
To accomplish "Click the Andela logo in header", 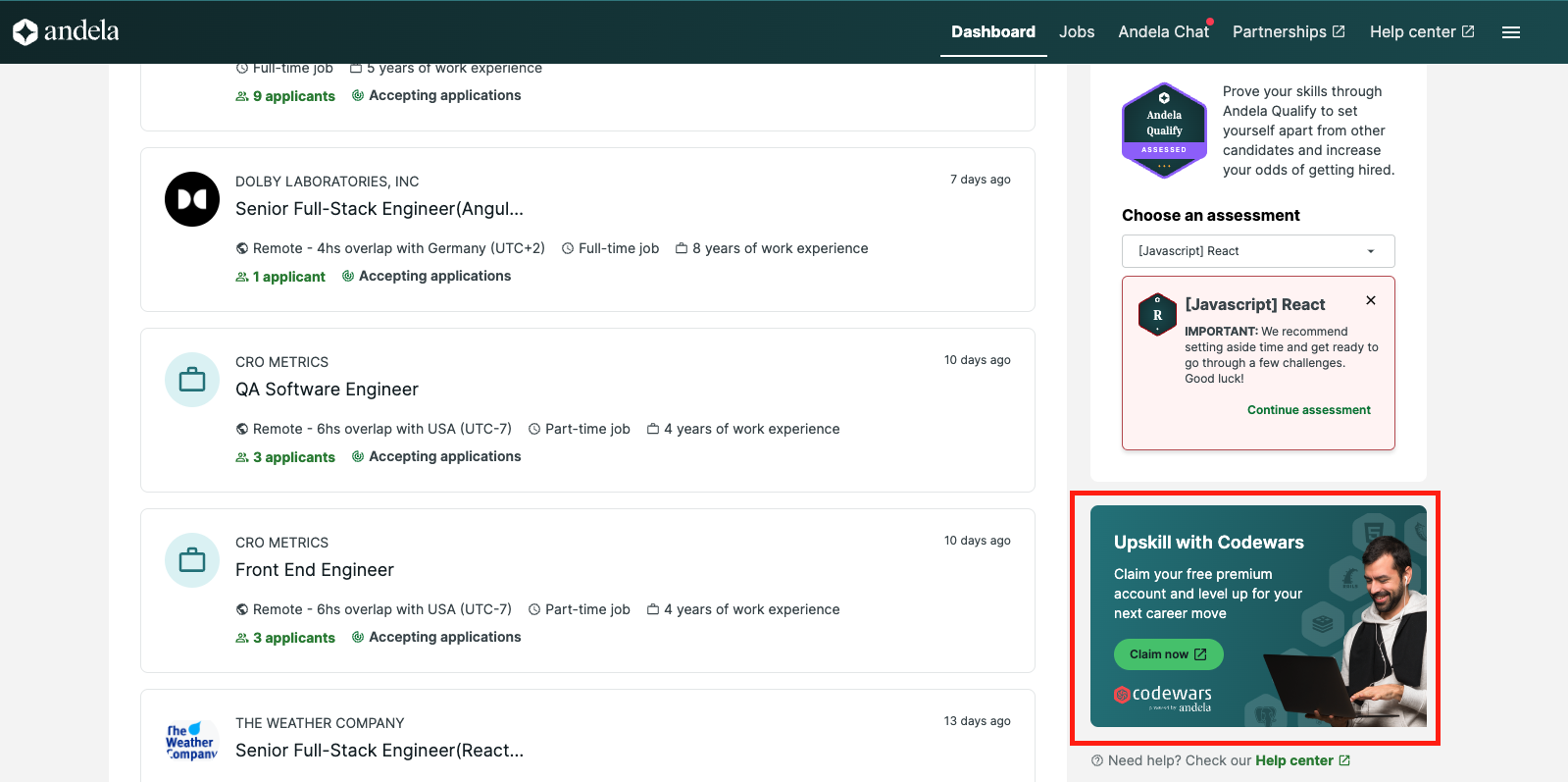I will (66, 31).
